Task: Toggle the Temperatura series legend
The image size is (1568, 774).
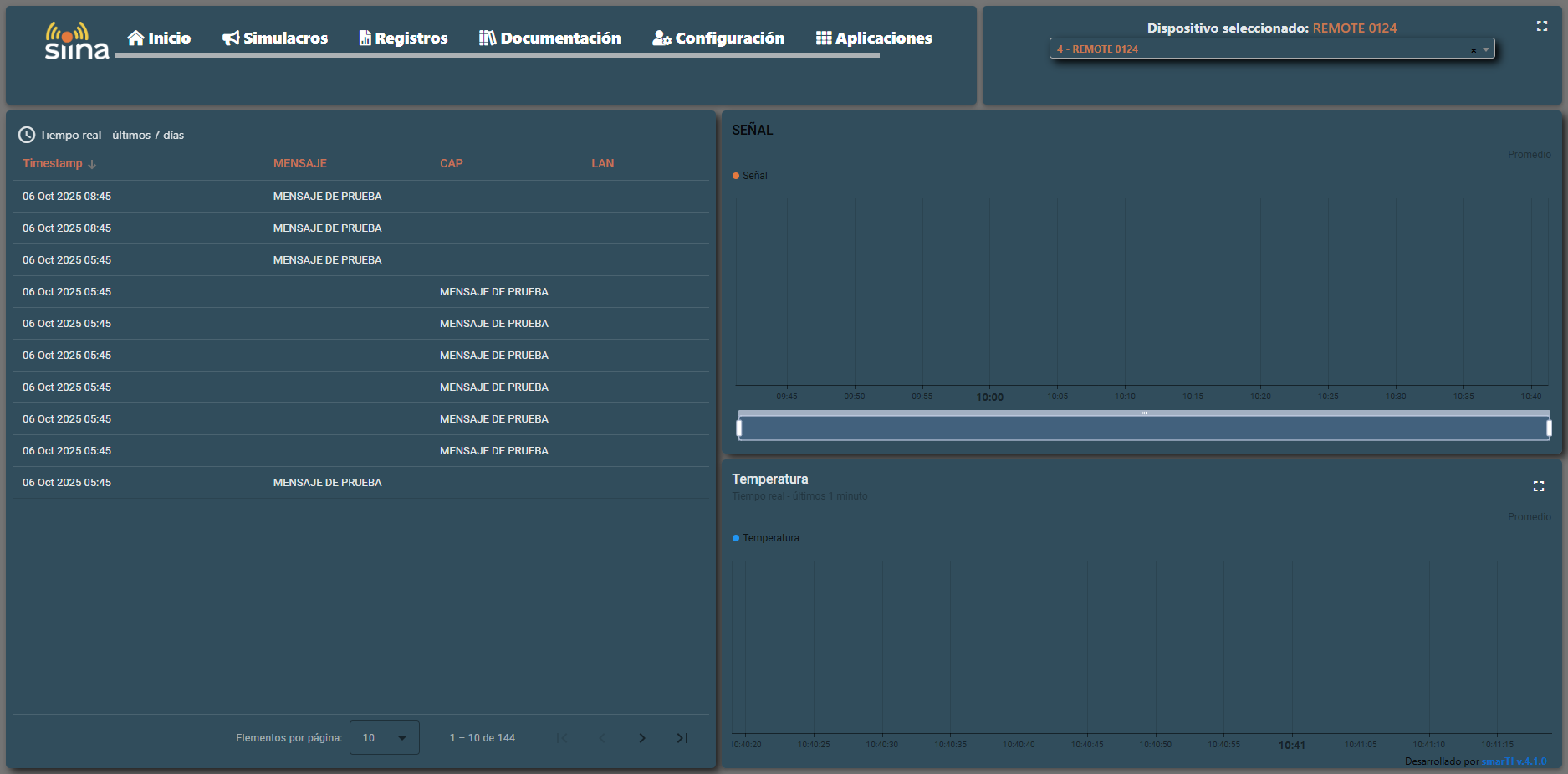Action: coord(765,538)
